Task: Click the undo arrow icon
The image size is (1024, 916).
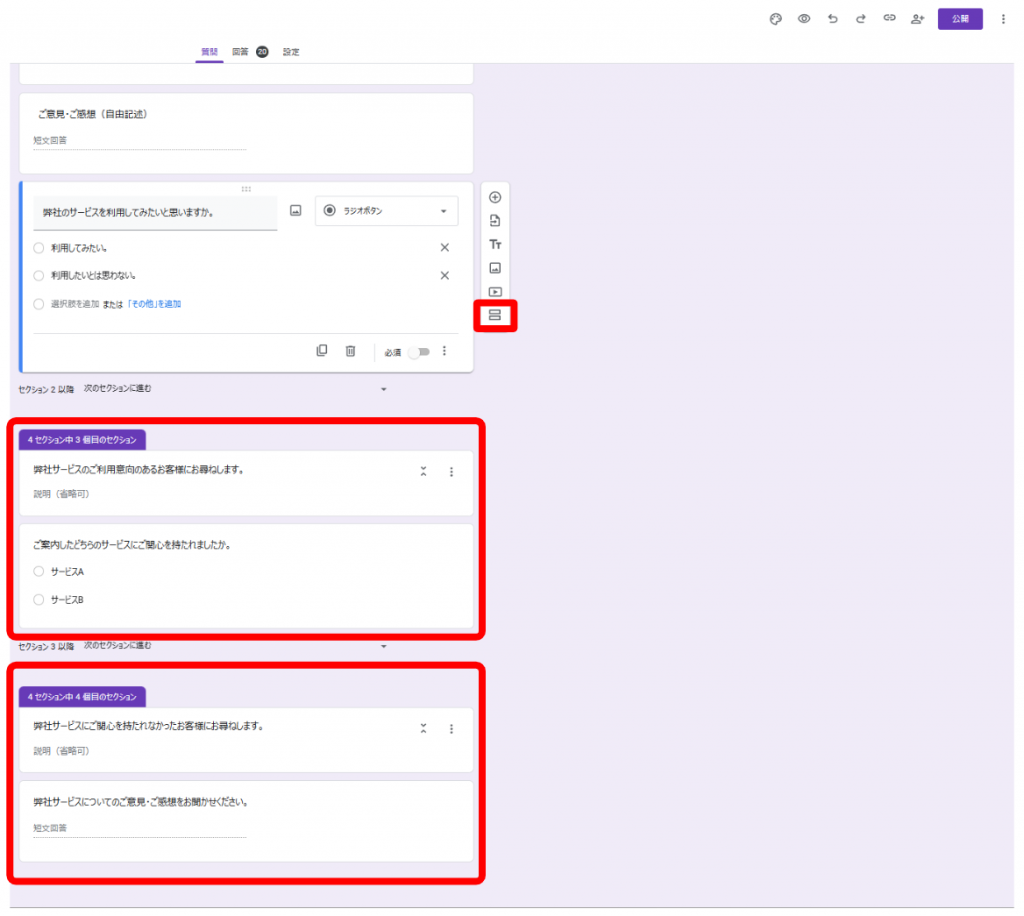Action: pos(832,19)
